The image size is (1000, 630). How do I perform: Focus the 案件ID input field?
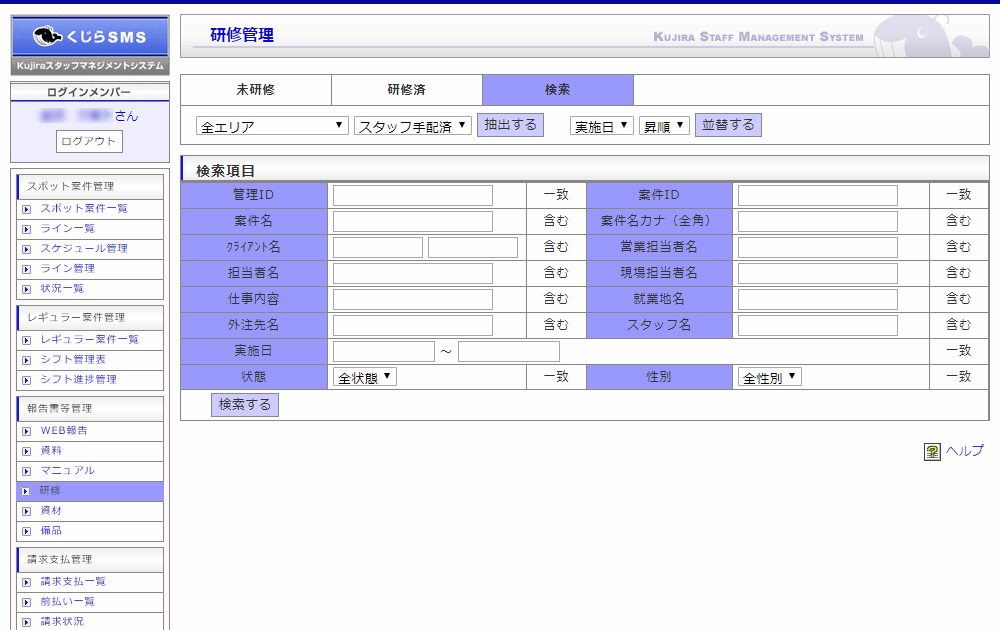click(x=818, y=195)
